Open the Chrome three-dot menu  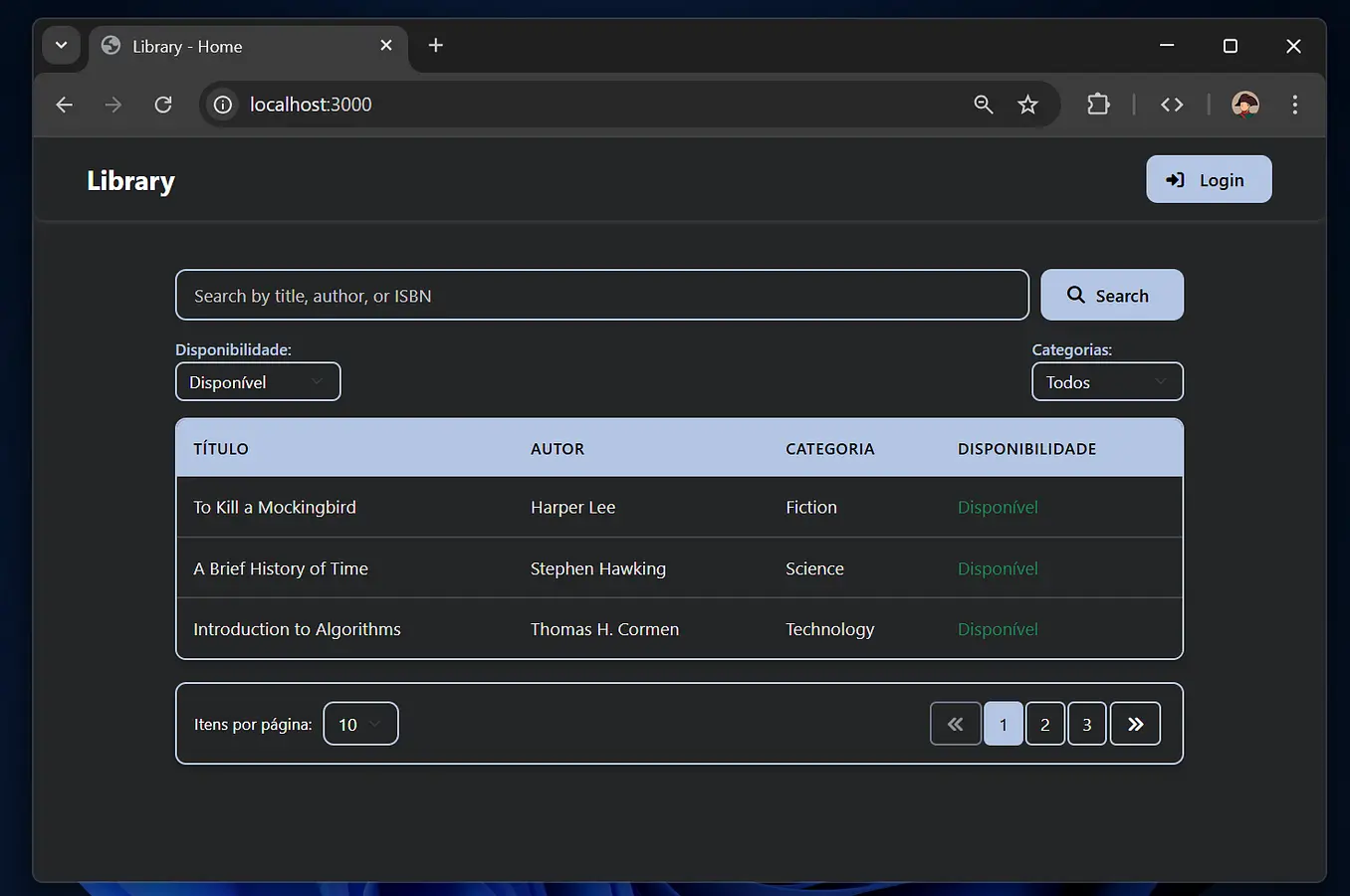(x=1294, y=105)
